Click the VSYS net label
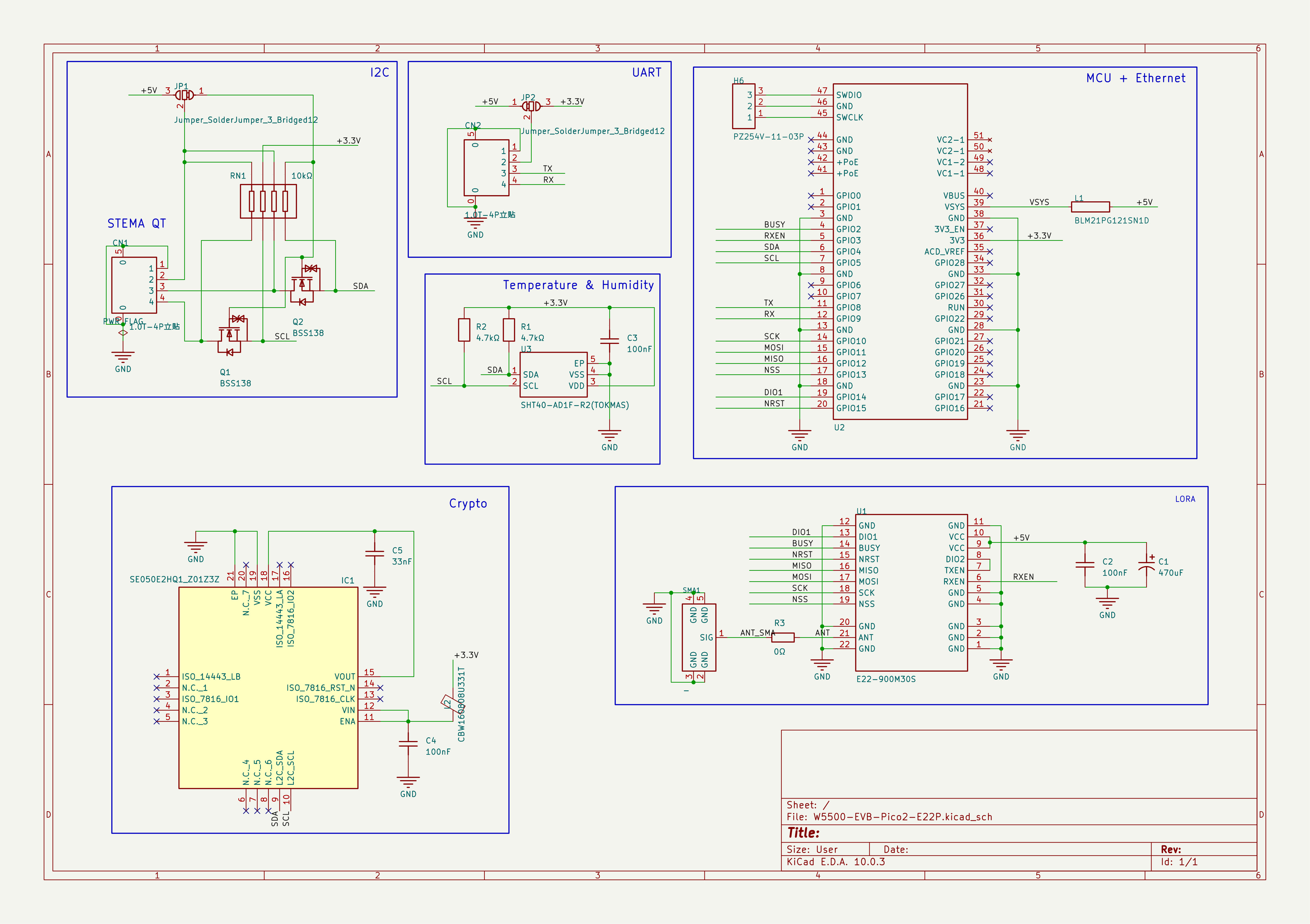Image resolution: width=1310 pixels, height=924 pixels. [x=1039, y=202]
